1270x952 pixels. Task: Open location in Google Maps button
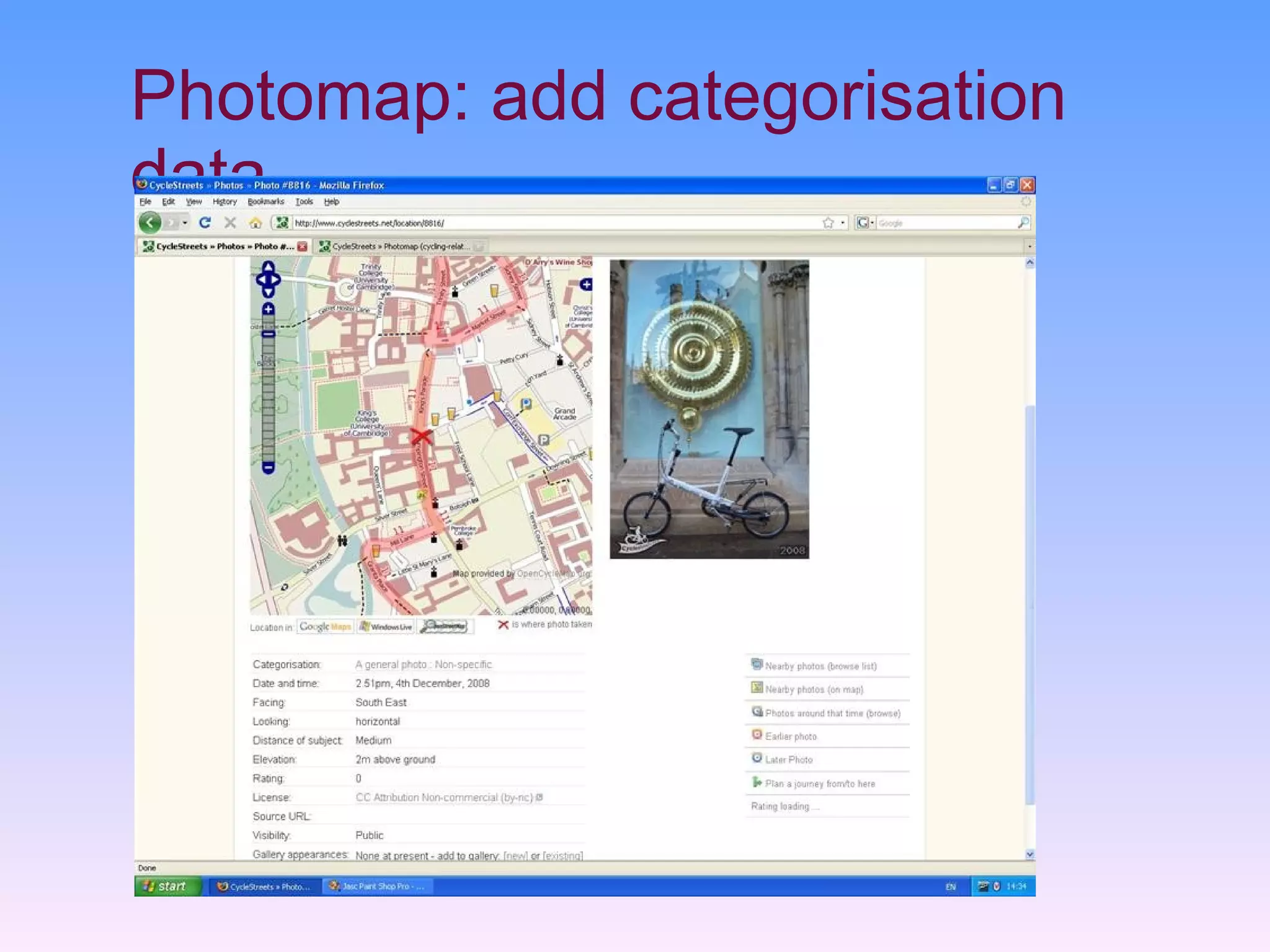coord(325,627)
